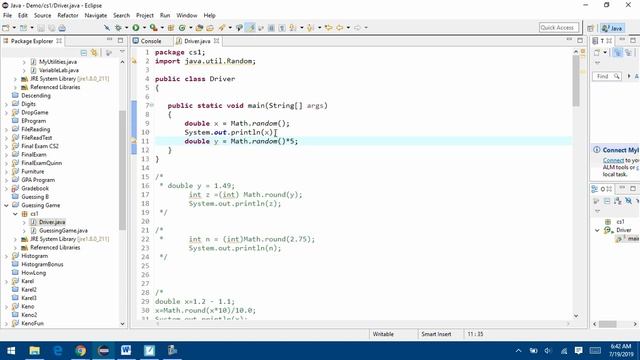Open Word from the Windows taskbar
Image resolution: width=640 pixels, height=360 pixels.
[x=126, y=350]
